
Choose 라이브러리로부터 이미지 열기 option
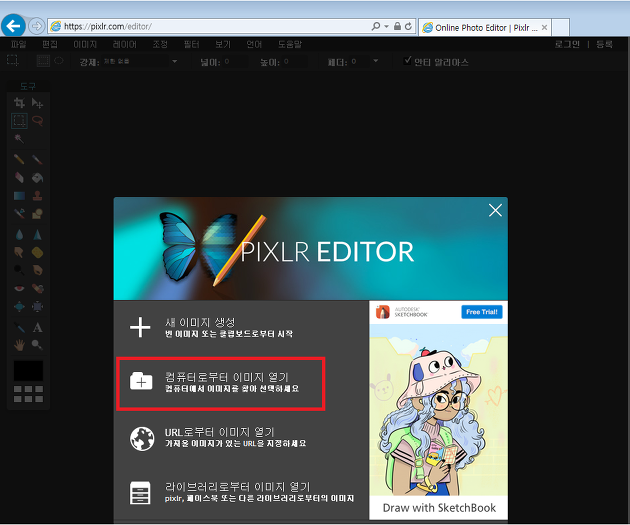click(x=241, y=492)
